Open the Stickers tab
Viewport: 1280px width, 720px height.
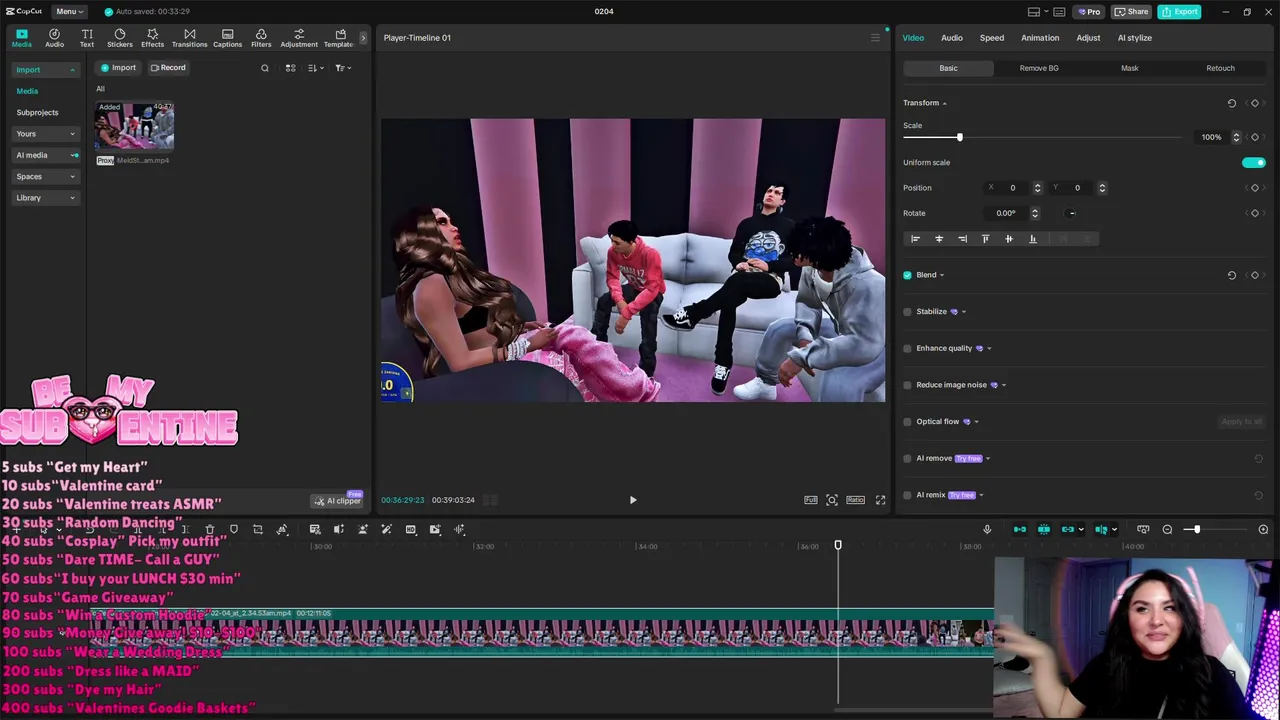(x=120, y=38)
